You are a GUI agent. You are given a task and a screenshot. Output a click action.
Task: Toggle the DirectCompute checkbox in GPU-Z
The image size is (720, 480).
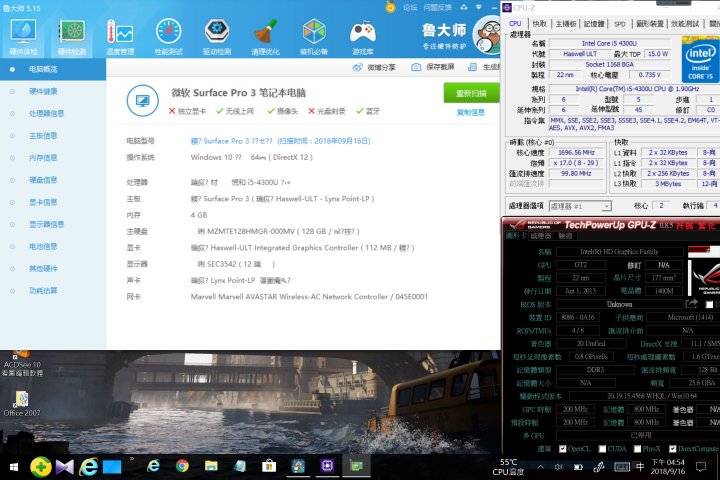coord(673,449)
